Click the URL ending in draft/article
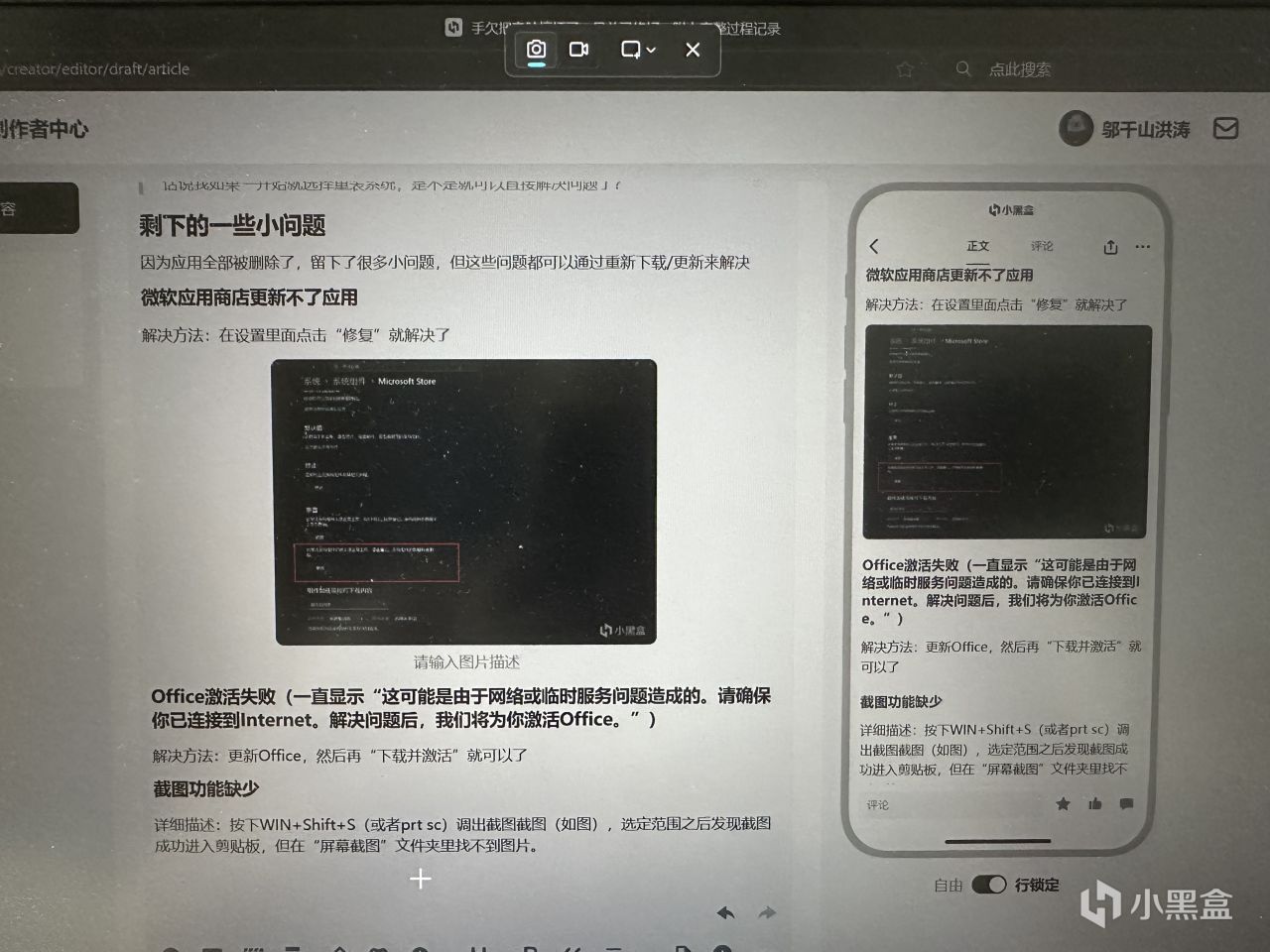1270x952 pixels. point(95,69)
